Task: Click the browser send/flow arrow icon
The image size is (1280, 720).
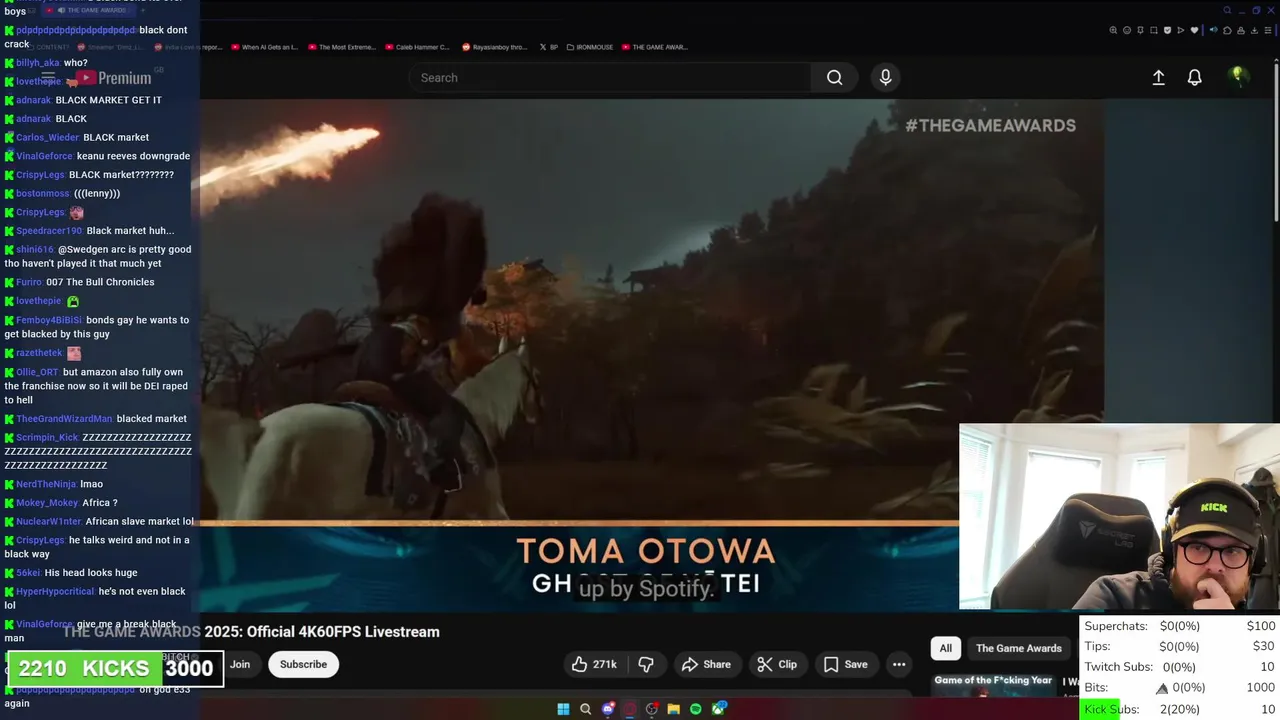Action: [1181, 30]
